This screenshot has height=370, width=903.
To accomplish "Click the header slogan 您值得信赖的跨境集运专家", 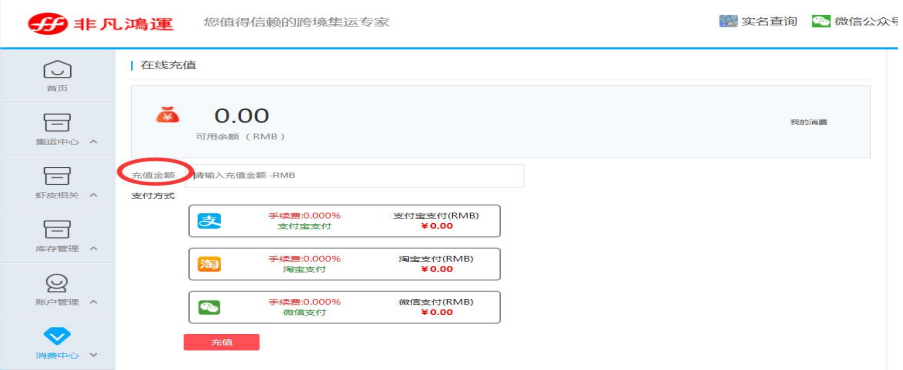I will (297, 22).
